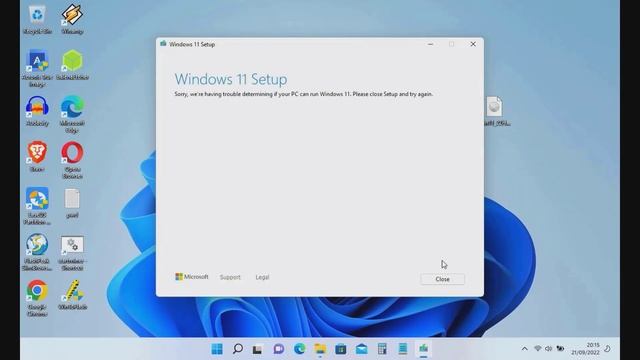Click the X in Setup title bar

point(473,44)
